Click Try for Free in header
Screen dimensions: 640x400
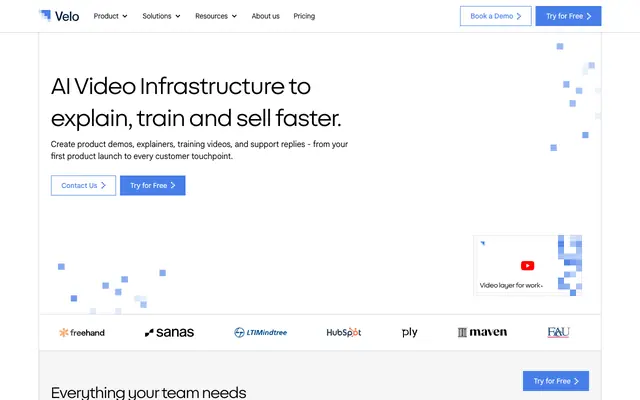568,16
